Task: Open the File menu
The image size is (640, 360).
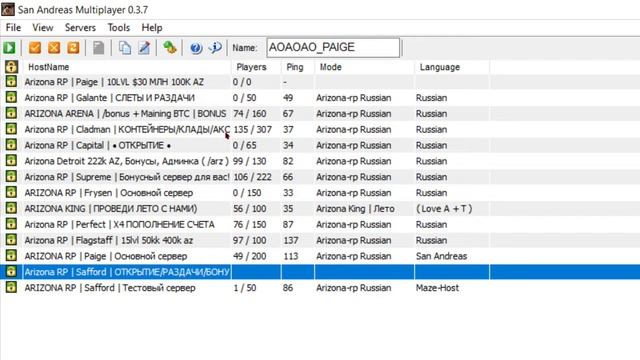Action: pyautogui.click(x=13, y=28)
